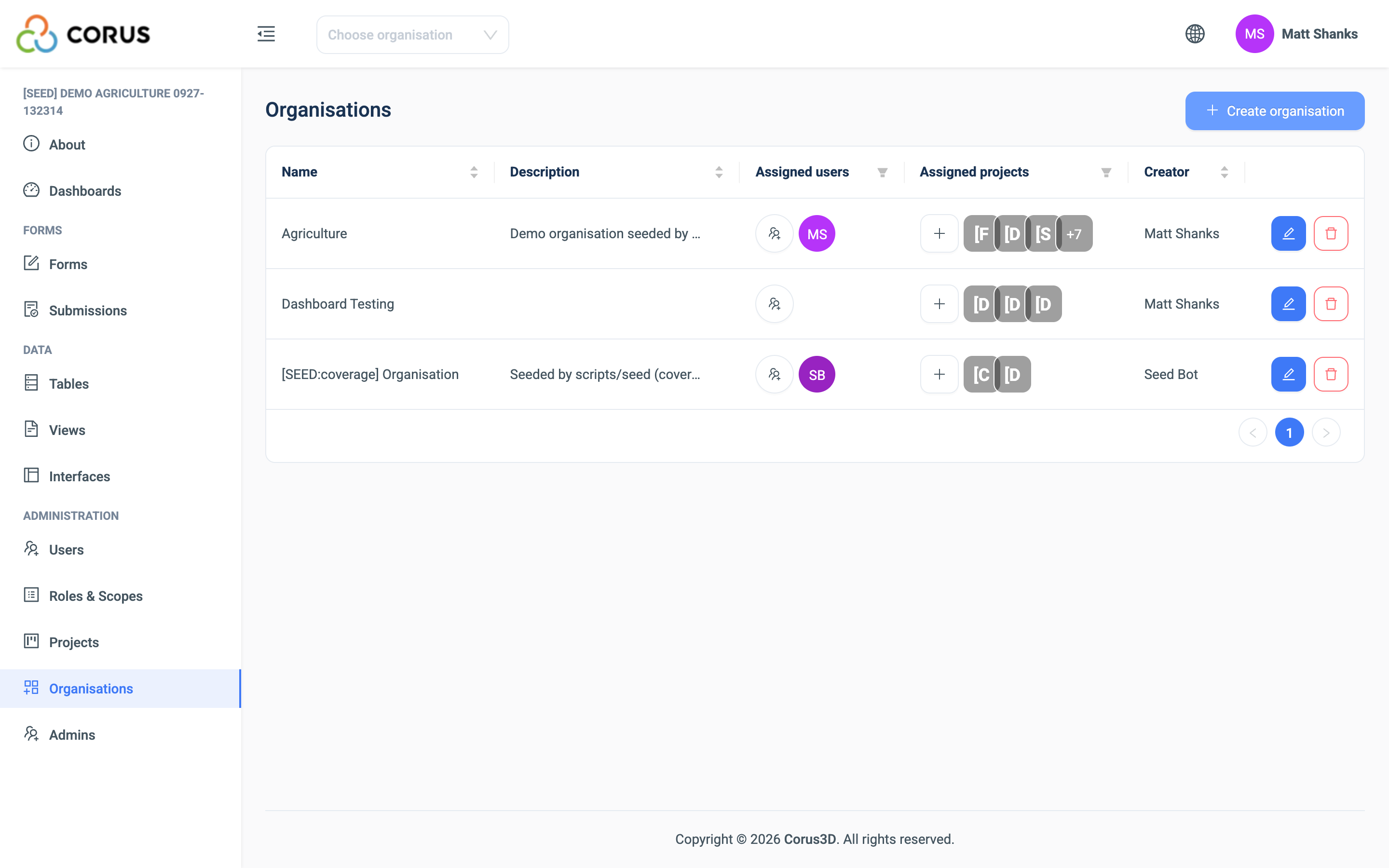
Task: Collapse the sidebar with the menu fold icon
Action: (266, 34)
